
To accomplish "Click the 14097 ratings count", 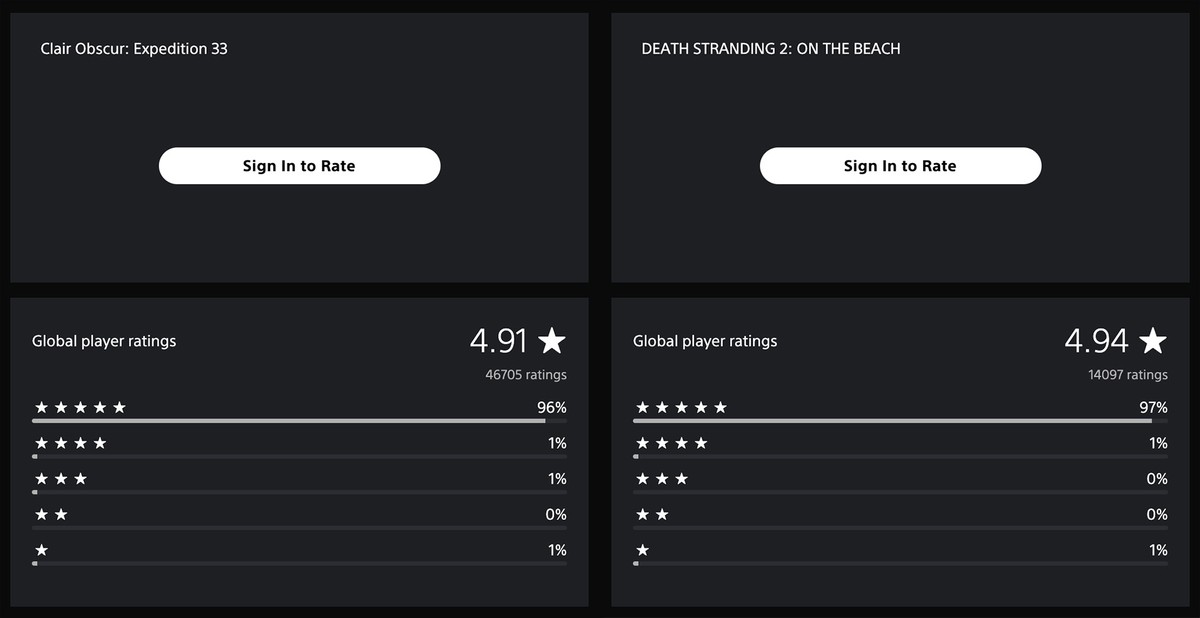I will tap(1127, 375).
